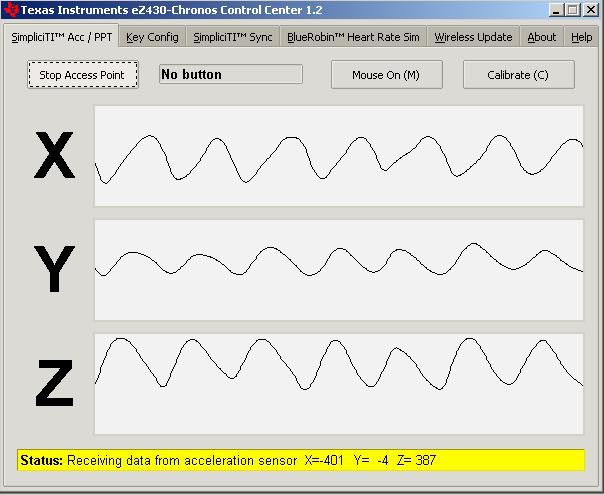The width and height of the screenshot is (604, 495).
Task: Click the large Z axis label
Action: [x=54, y=383]
